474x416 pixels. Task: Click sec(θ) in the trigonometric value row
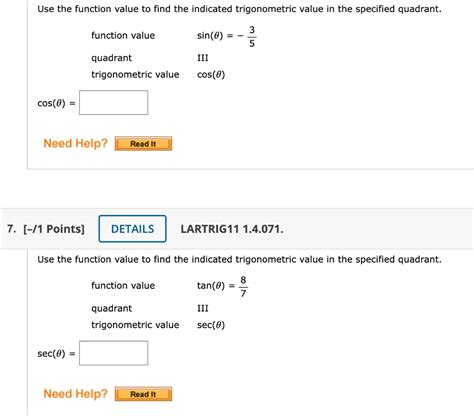coord(211,325)
